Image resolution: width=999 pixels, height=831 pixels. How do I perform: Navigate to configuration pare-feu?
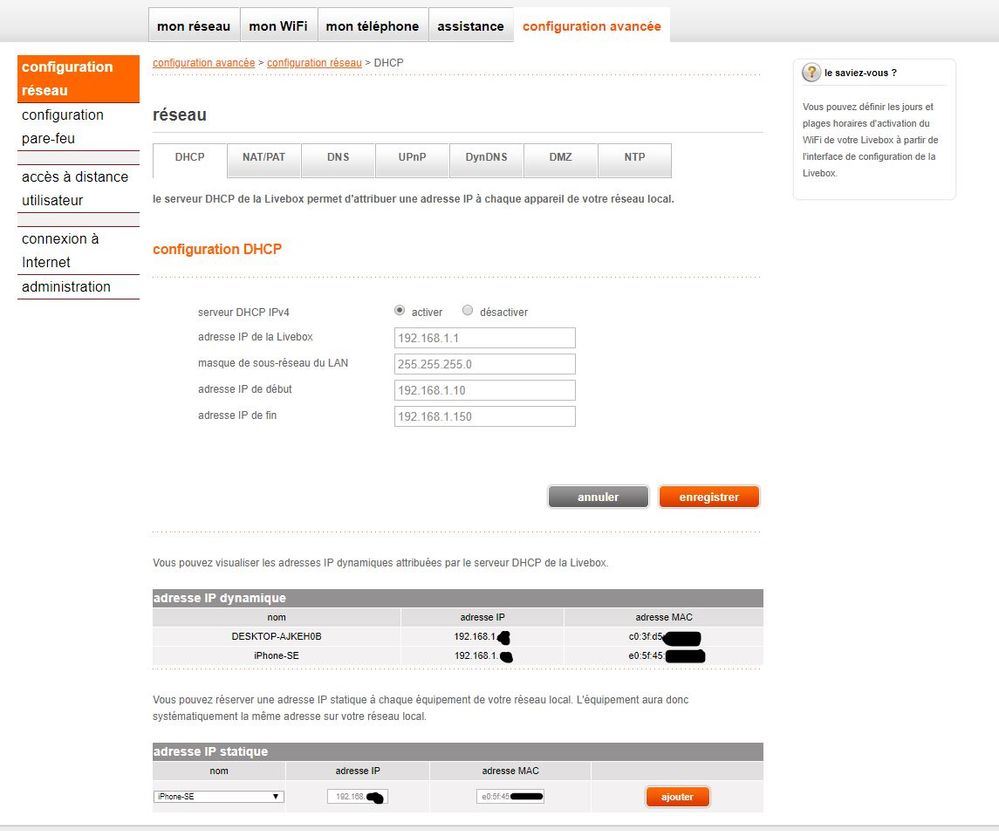point(78,126)
